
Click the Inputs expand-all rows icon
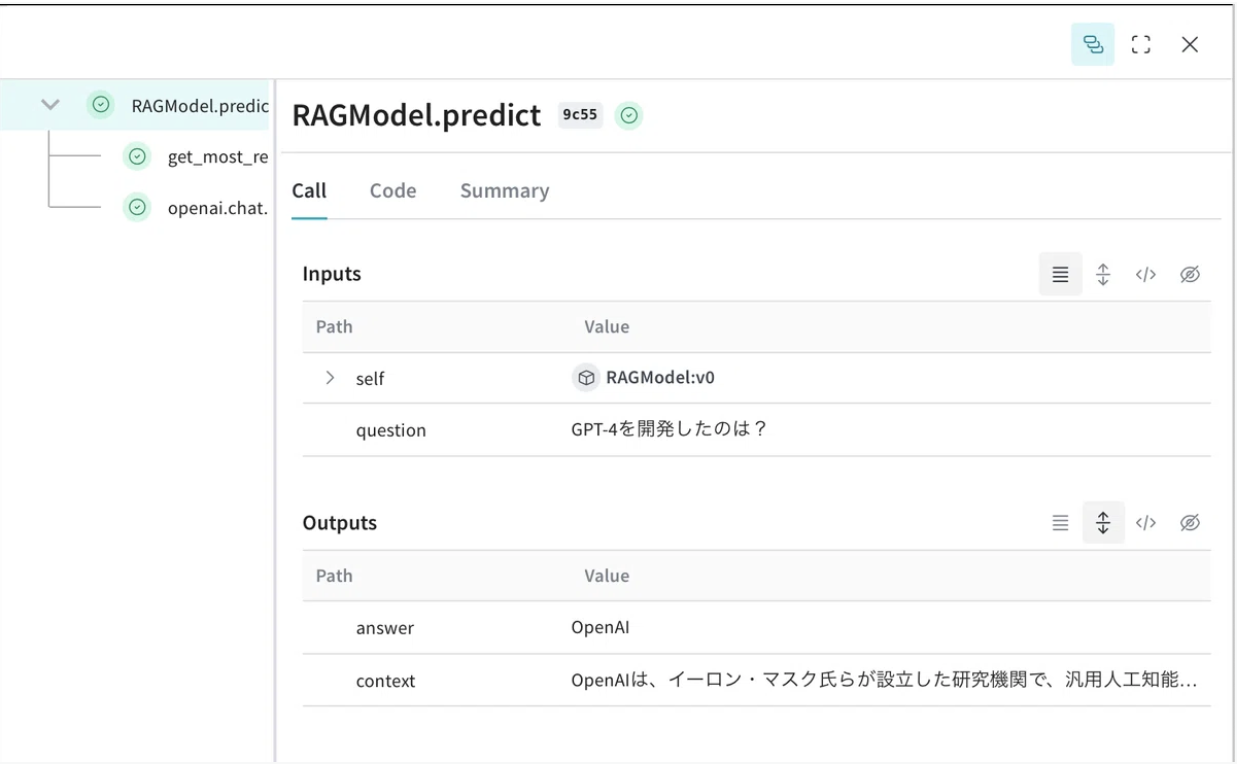coord(1104,274)
